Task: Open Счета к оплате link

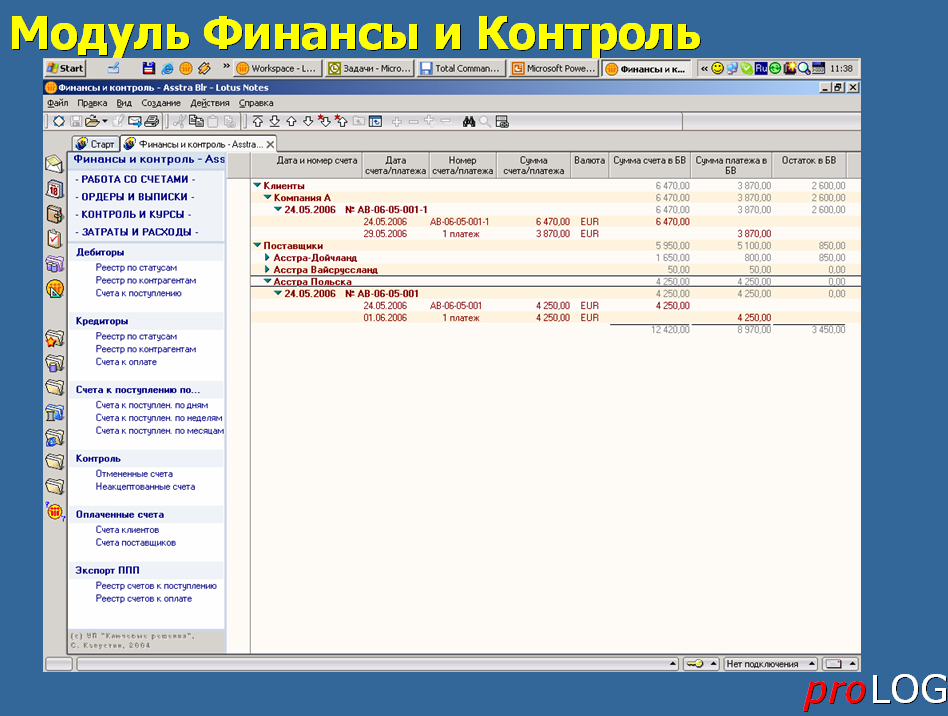Action: point(126,362)
